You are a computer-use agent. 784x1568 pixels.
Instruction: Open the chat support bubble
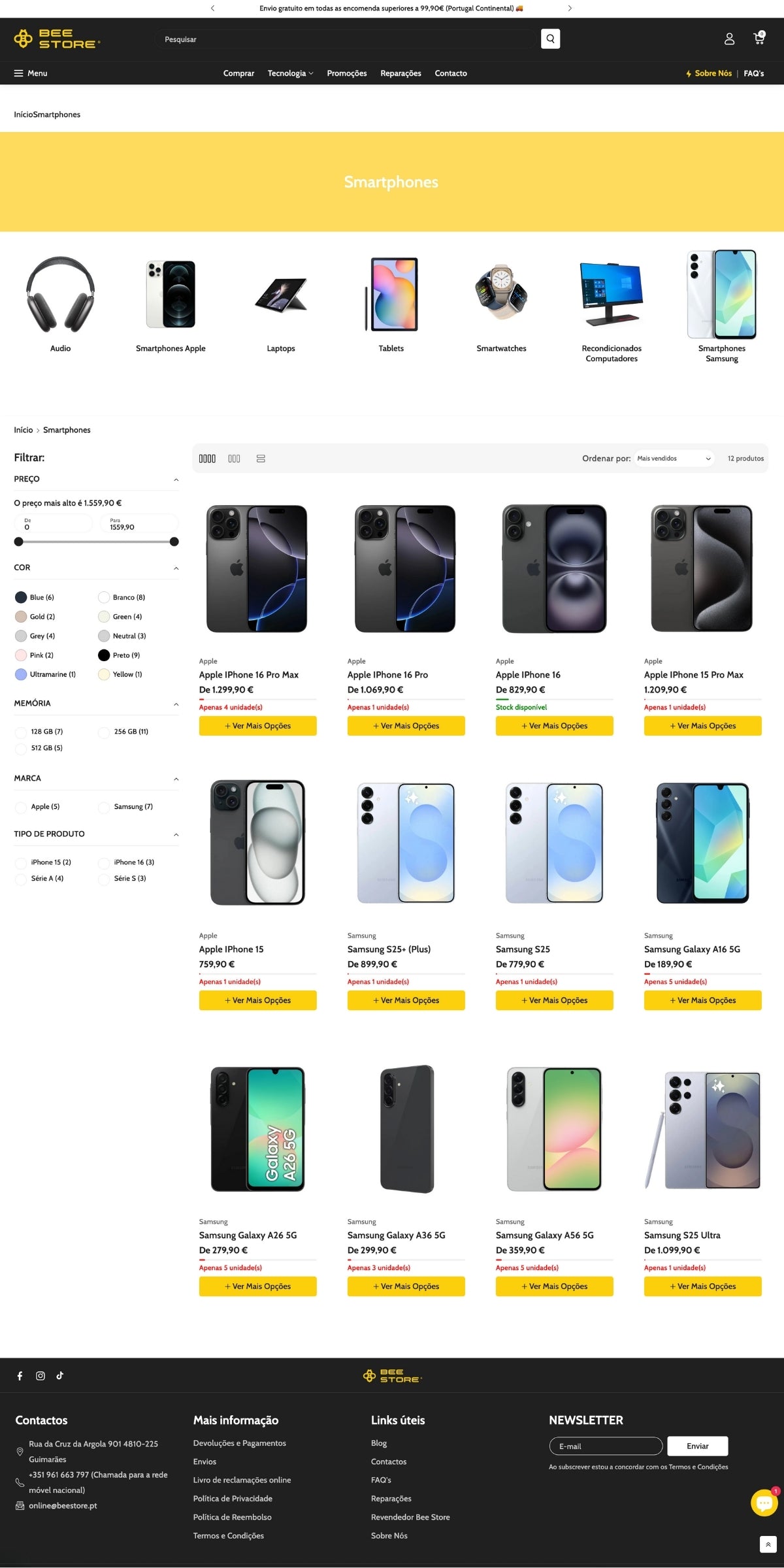764,1503
